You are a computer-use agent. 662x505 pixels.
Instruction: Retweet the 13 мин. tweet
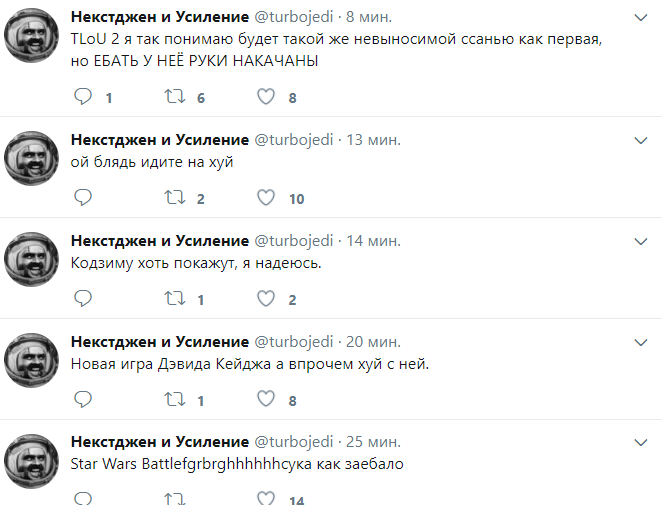pyautogui.click(x=174, y=198)
